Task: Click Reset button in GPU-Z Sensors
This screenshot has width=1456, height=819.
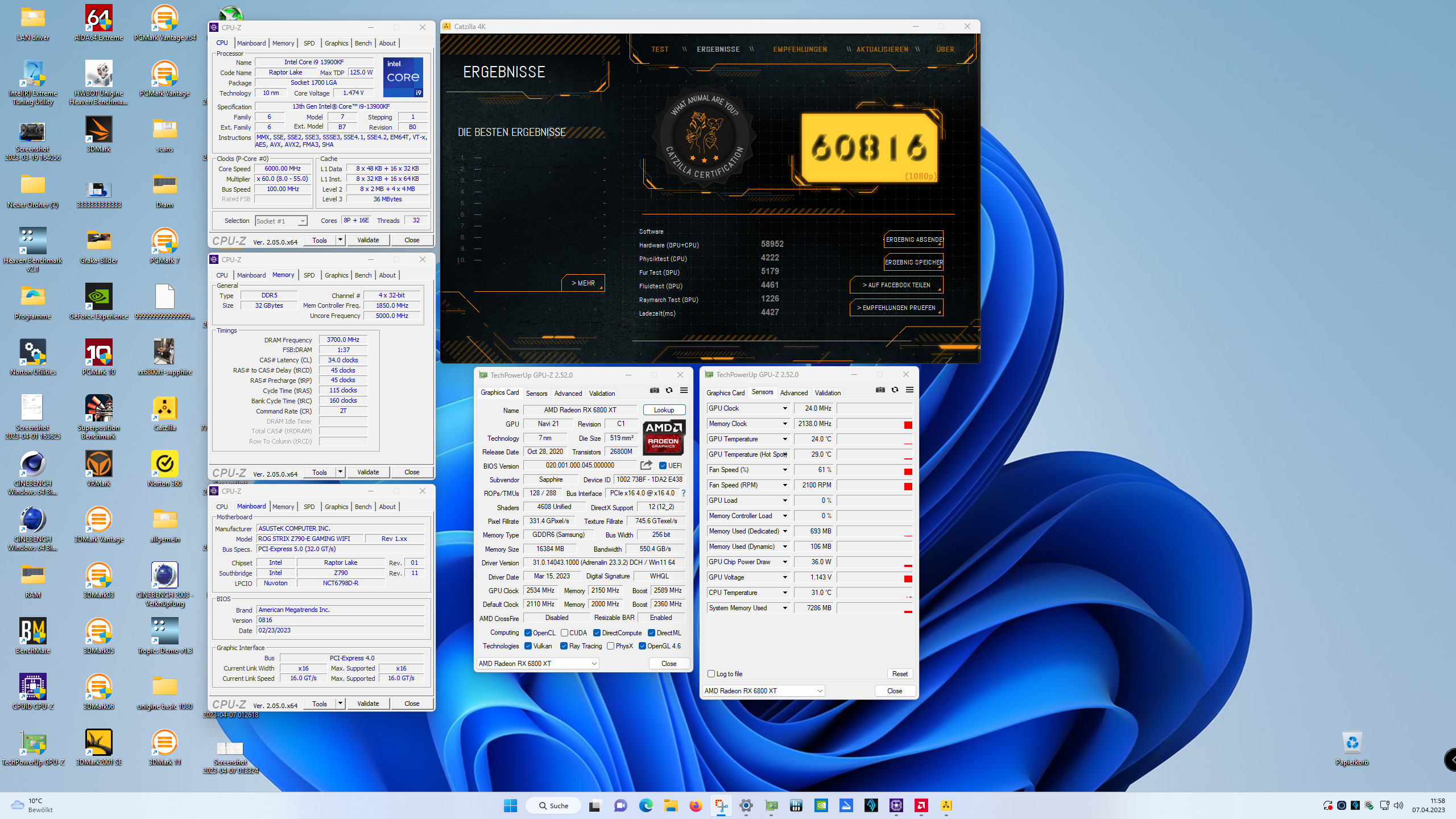Action: (900, 673)
